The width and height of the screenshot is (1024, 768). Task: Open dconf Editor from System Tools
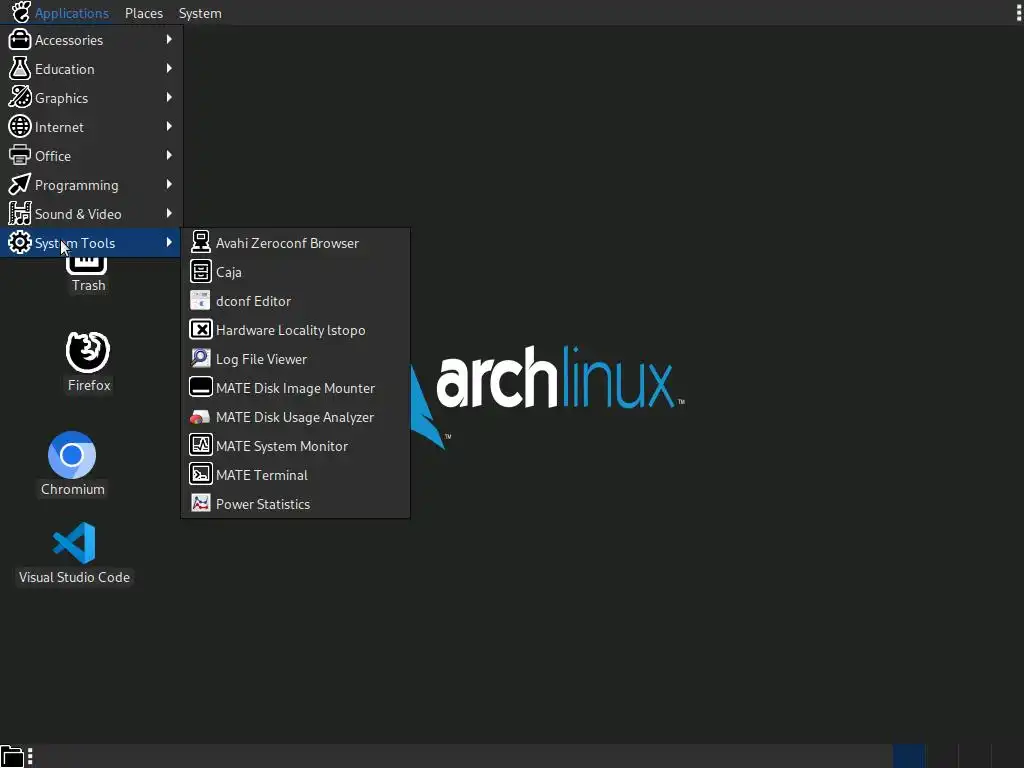[295, 301]
